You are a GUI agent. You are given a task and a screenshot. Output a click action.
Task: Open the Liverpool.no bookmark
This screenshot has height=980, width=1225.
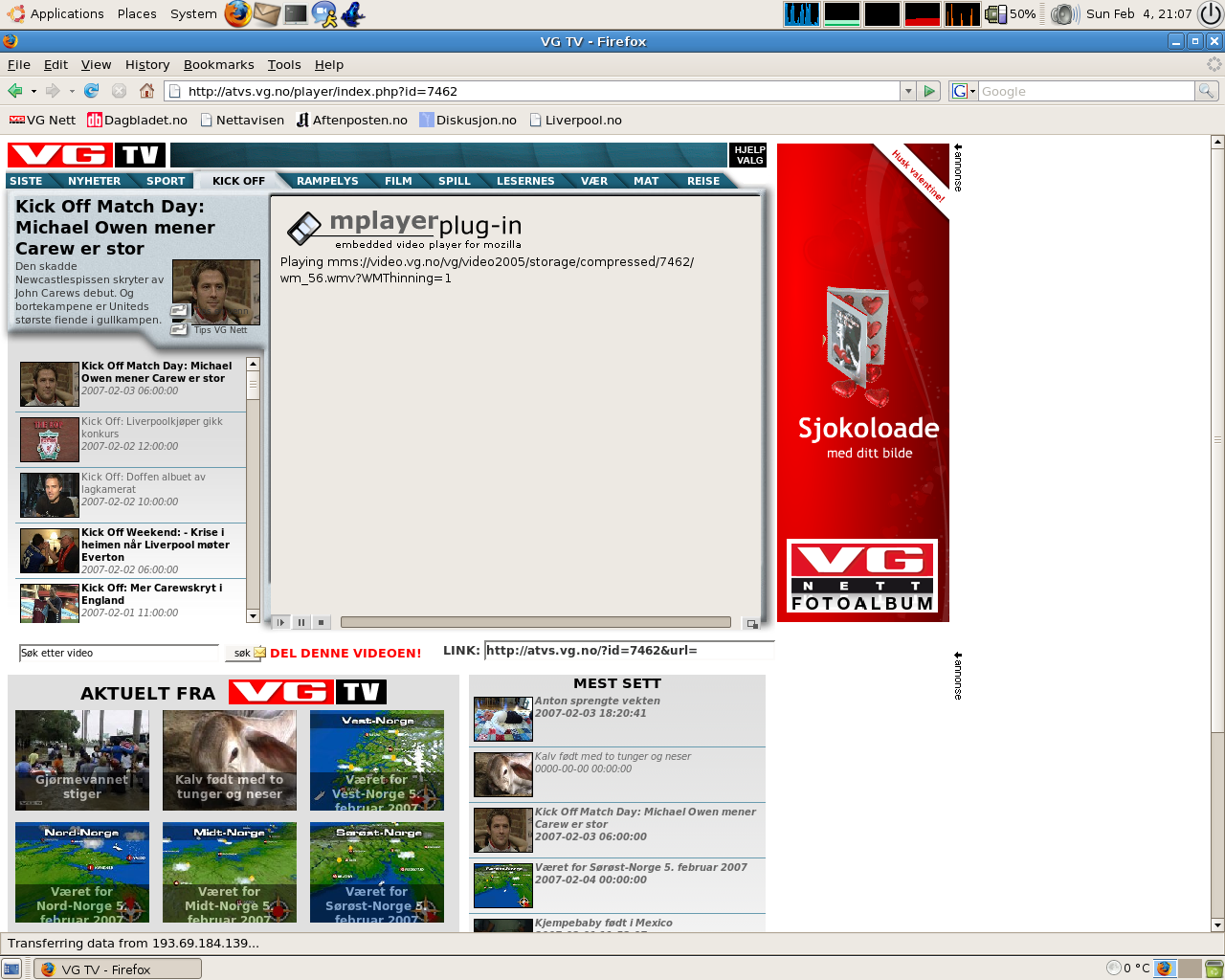(575, 120)
